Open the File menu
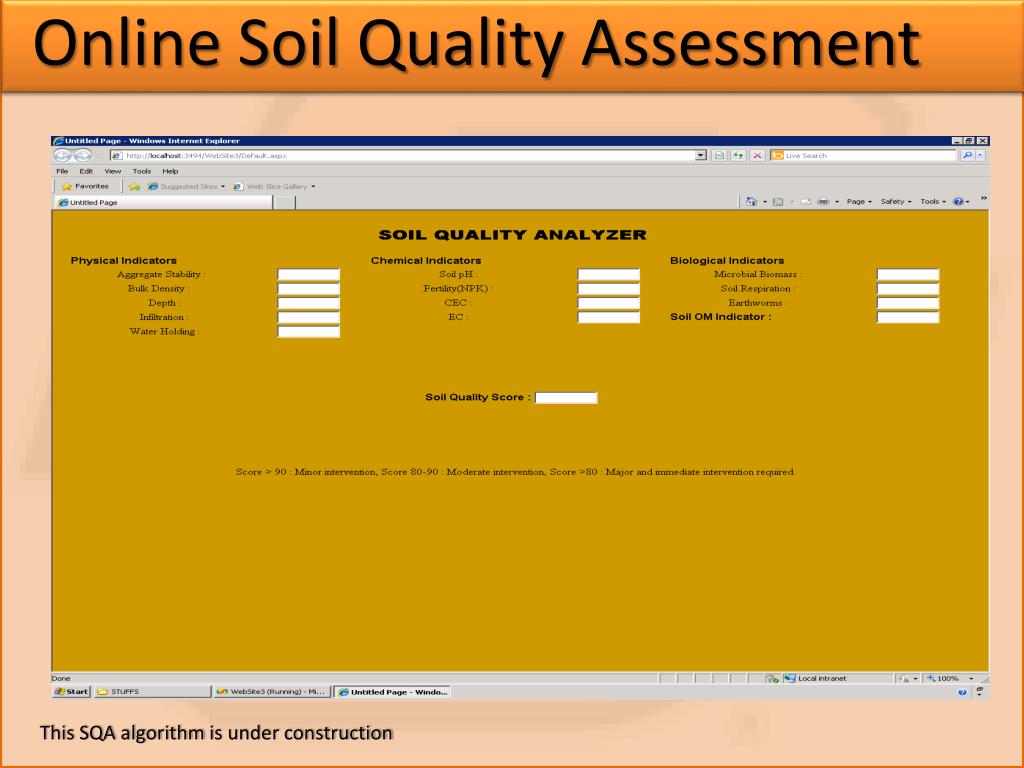The image size is (1024, 768). pyautogui.click(x=62, y=171)
